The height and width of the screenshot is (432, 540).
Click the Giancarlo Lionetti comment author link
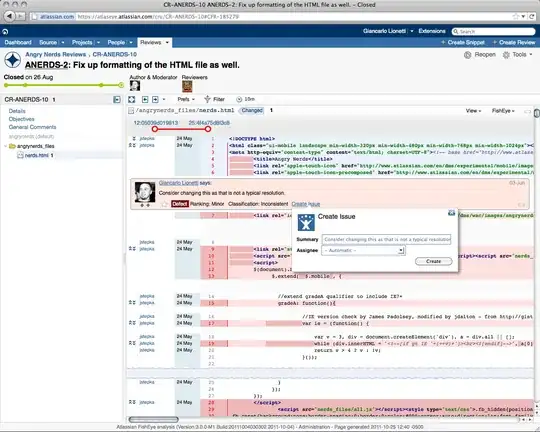[178, 183]
